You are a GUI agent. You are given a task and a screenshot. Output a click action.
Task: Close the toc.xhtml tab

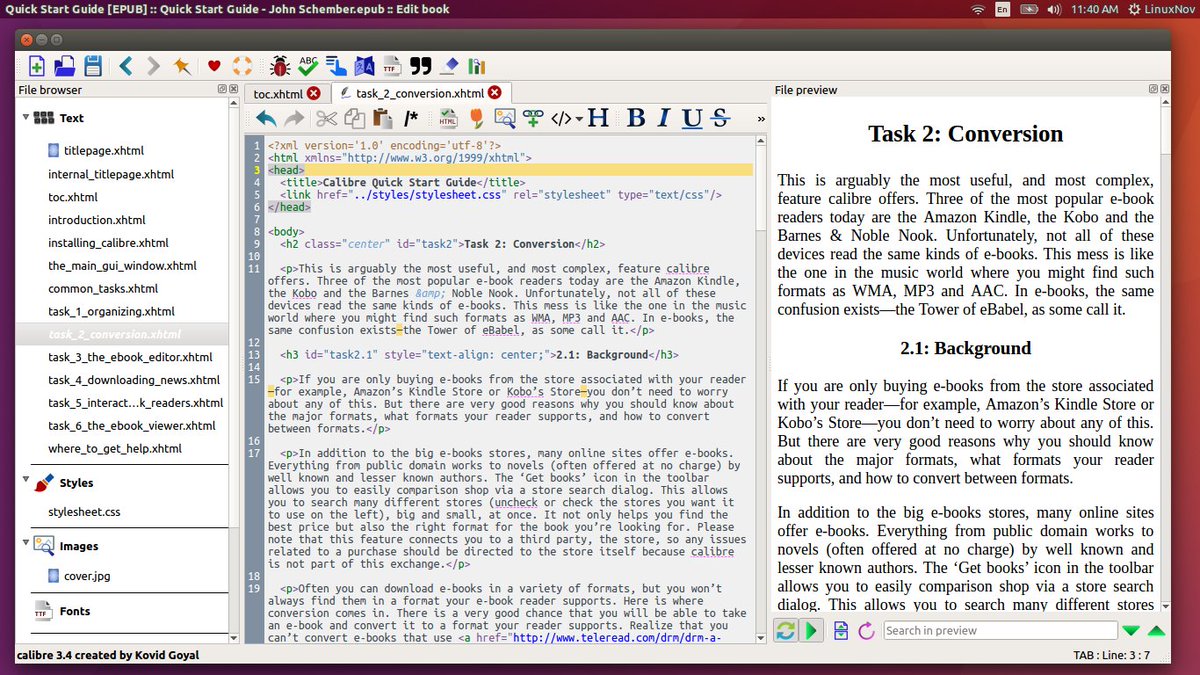314,93
